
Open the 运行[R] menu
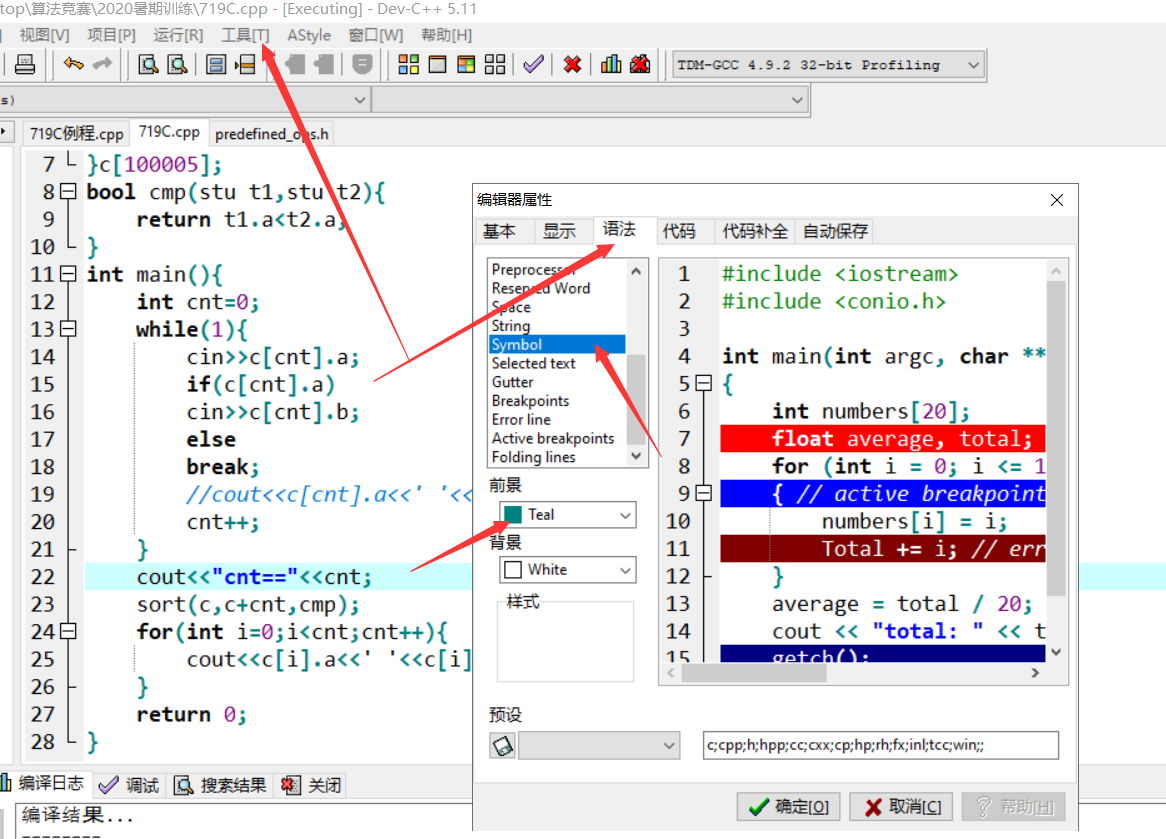178,35
